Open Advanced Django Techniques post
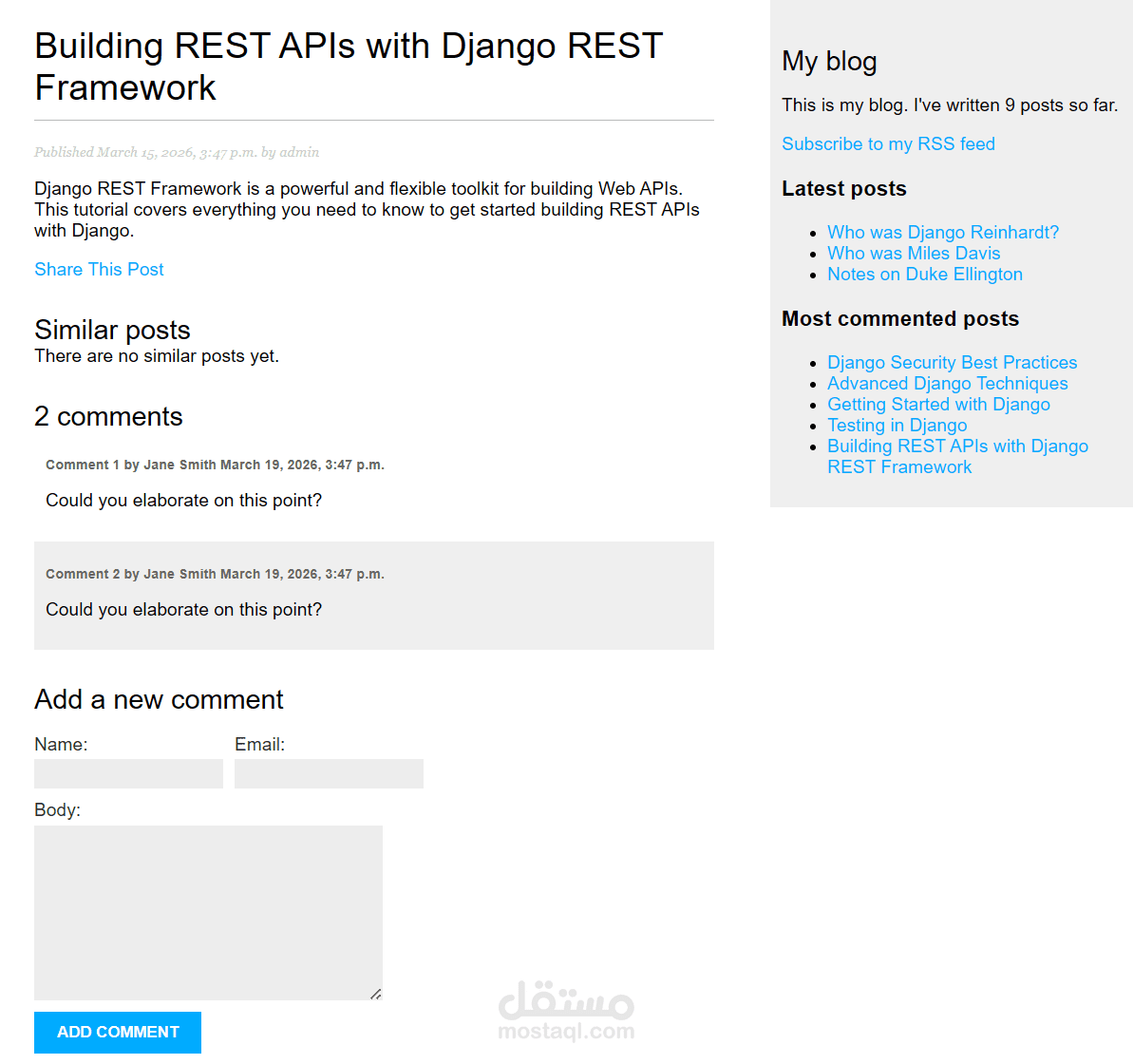This screenshot has width=1133, height=1064. click(x=947, y=383)
